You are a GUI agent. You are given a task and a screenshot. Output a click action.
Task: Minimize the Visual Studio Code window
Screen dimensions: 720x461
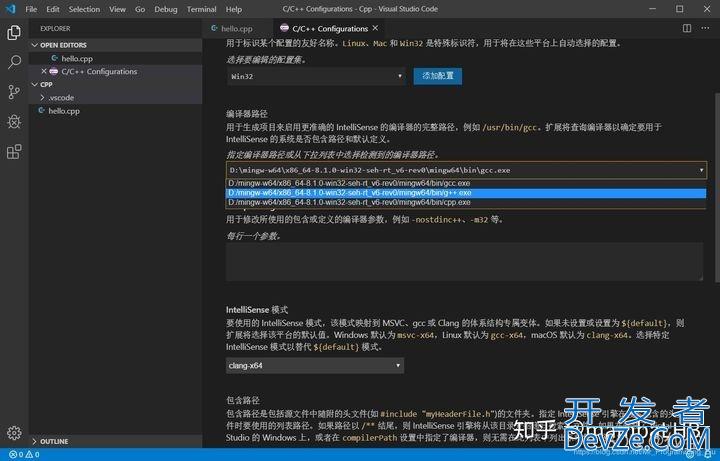652,9
